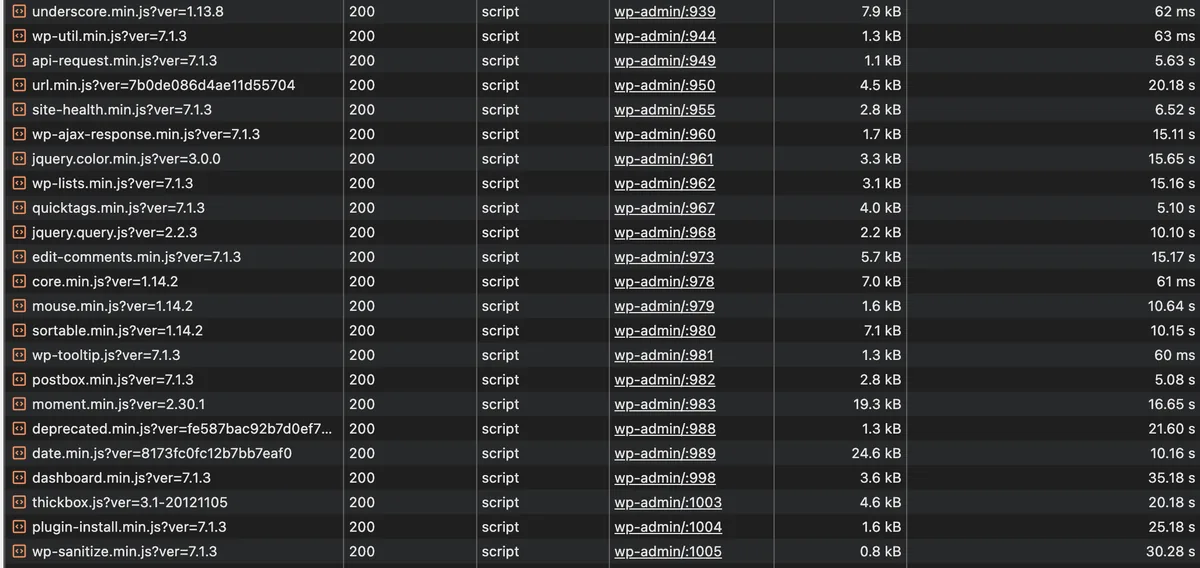Select request url.min.js?ver=7b0de086d4ae11d55704

tap(164, 85)
